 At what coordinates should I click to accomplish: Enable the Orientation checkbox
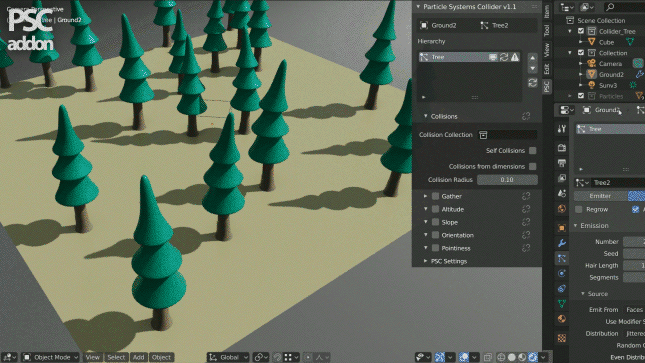pos(435,235)
